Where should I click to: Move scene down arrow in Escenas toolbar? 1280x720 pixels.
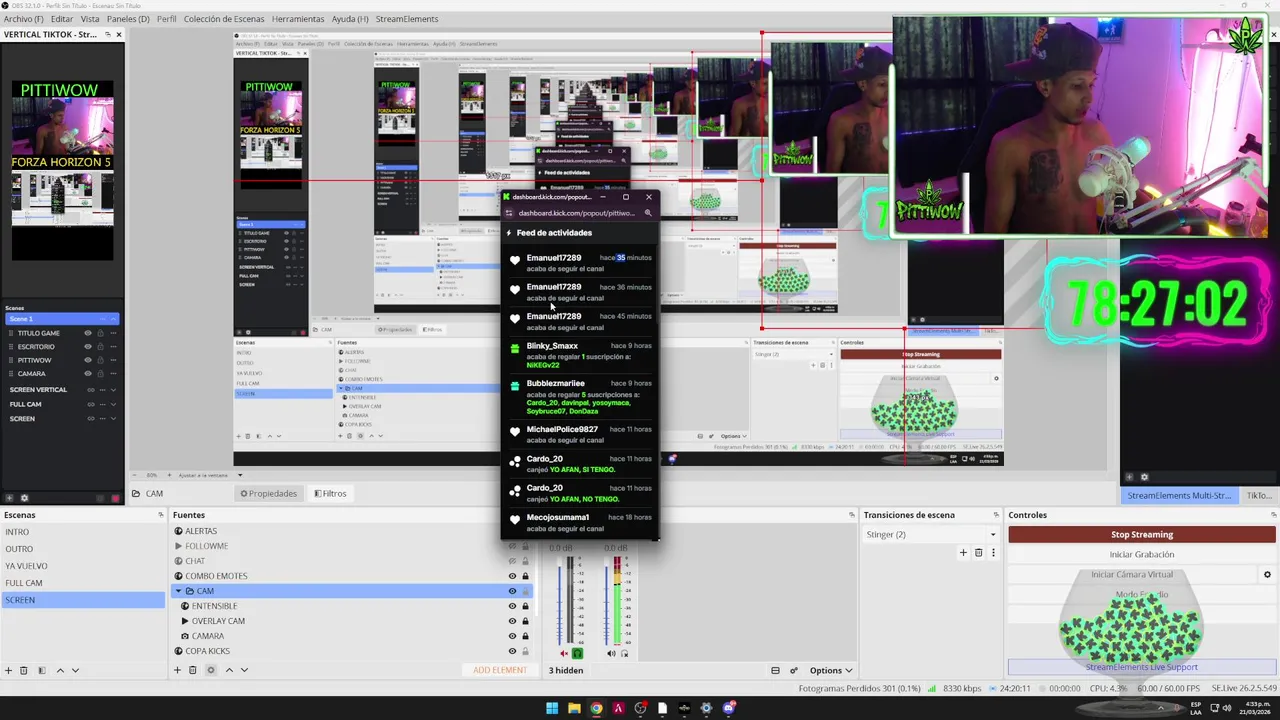(x=75, y=670)
